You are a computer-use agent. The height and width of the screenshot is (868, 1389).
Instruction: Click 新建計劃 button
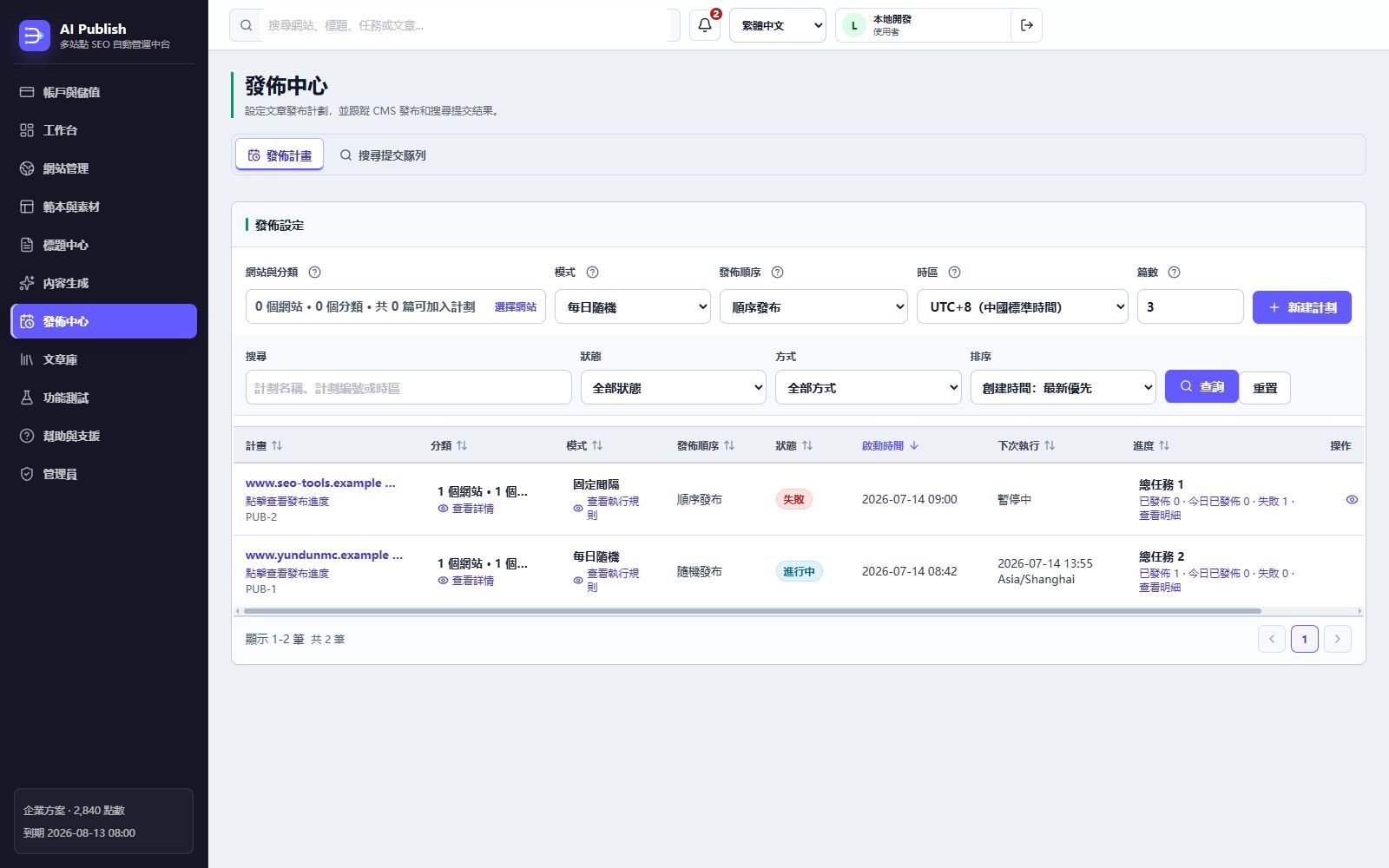[x=1302, y=307]
